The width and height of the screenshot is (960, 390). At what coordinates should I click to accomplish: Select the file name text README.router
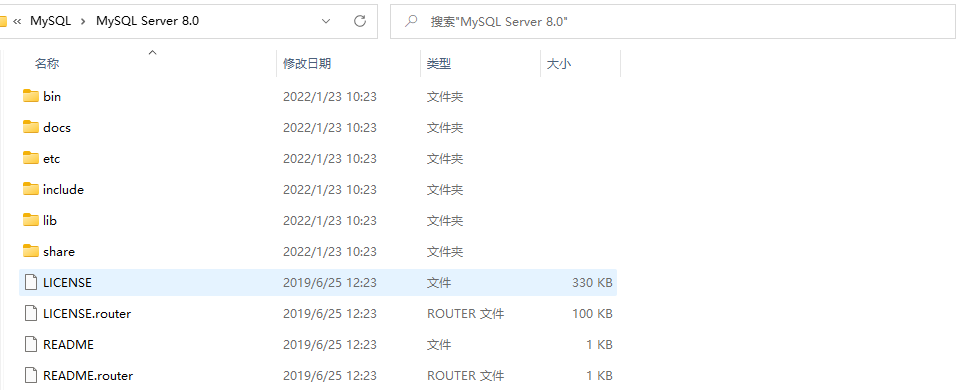click(x=88, y=375)
